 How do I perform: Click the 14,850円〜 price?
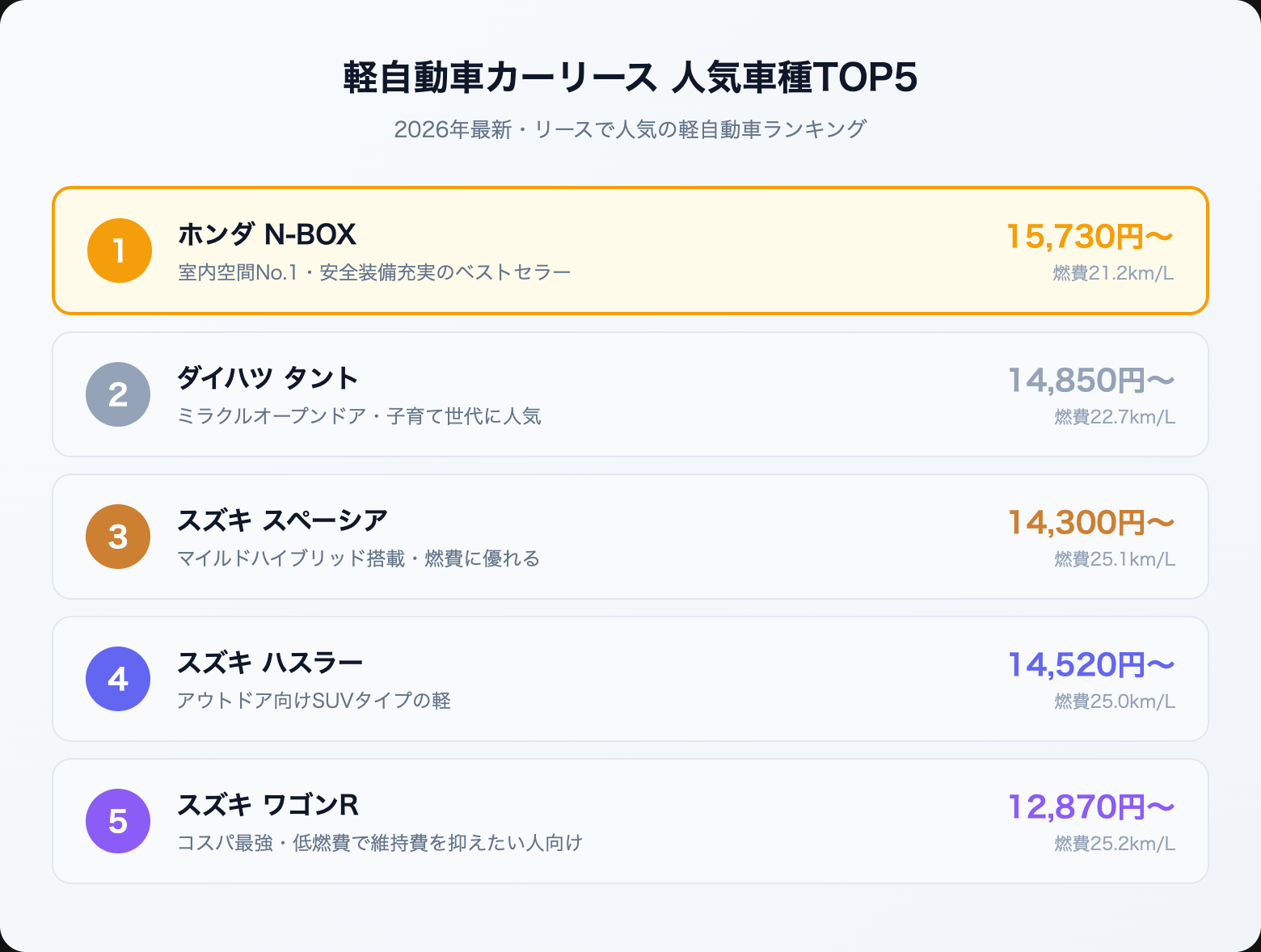click(x=1091, y=380)
